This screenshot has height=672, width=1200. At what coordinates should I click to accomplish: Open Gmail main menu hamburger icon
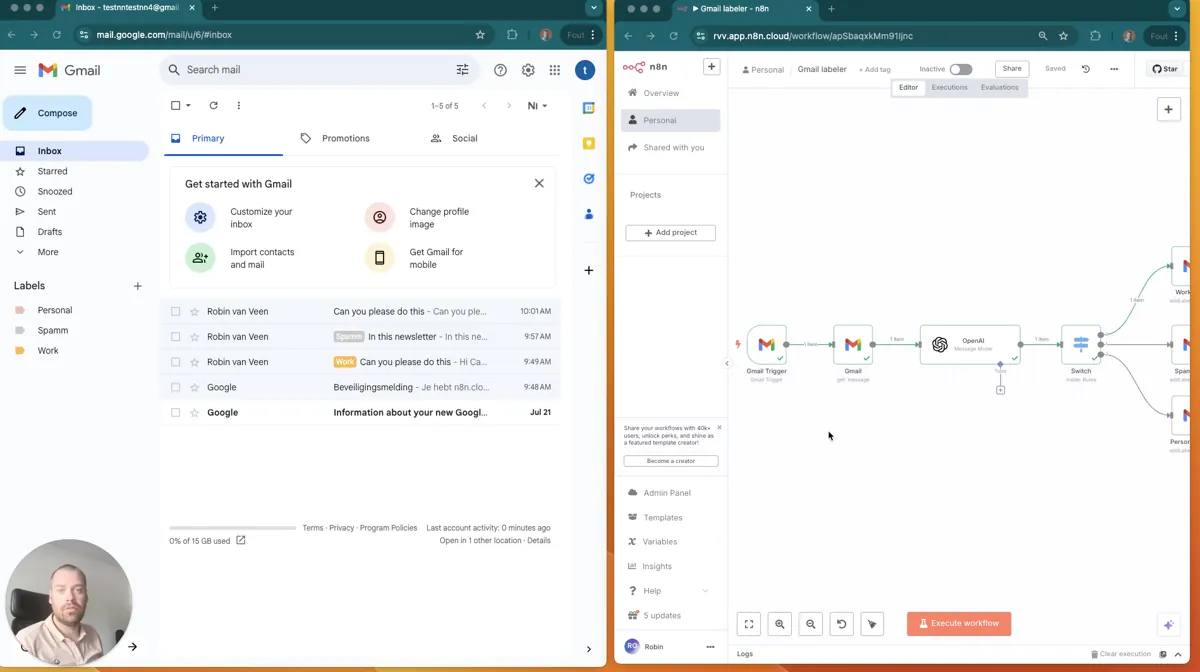pyautogui.click(x=20, y=70)
